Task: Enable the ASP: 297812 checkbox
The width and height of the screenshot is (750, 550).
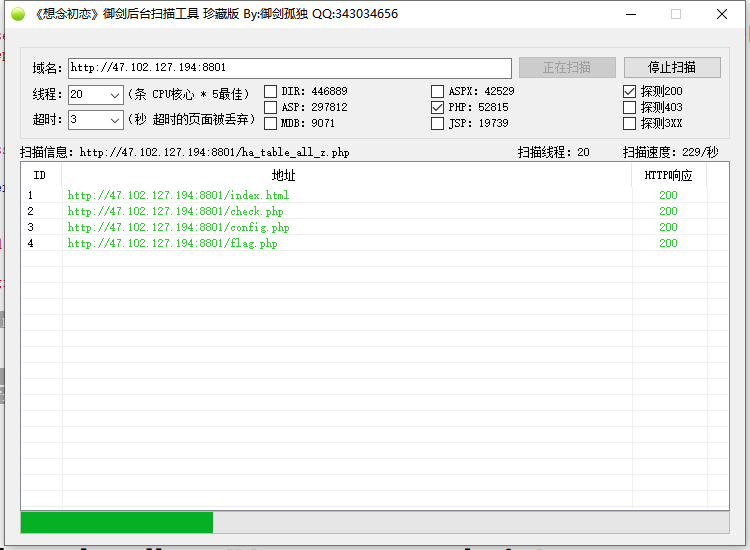Action: coord(271,107)
